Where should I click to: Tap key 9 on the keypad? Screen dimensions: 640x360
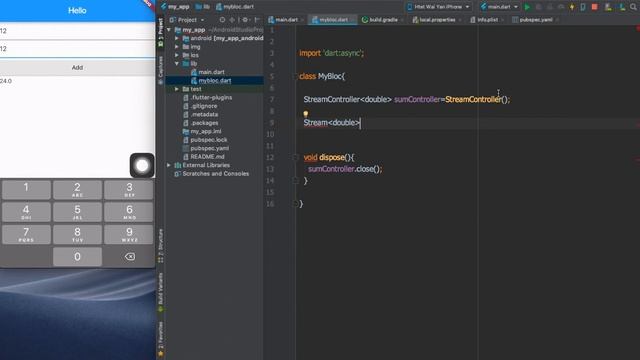tap(129, 234)
